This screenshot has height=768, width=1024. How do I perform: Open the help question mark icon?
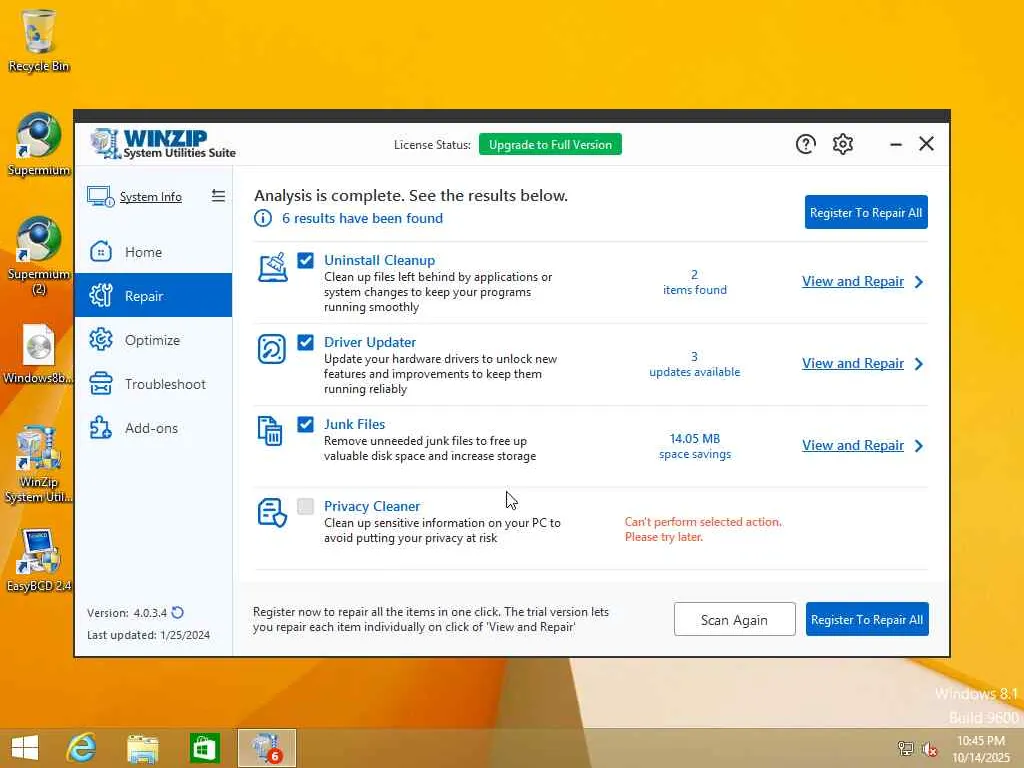[x=805, y=144]
